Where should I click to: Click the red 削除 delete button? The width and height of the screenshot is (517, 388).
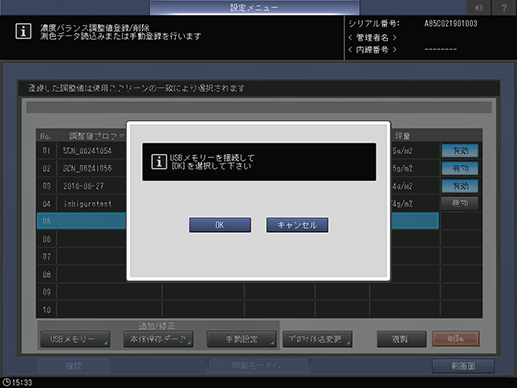point(456,339)
